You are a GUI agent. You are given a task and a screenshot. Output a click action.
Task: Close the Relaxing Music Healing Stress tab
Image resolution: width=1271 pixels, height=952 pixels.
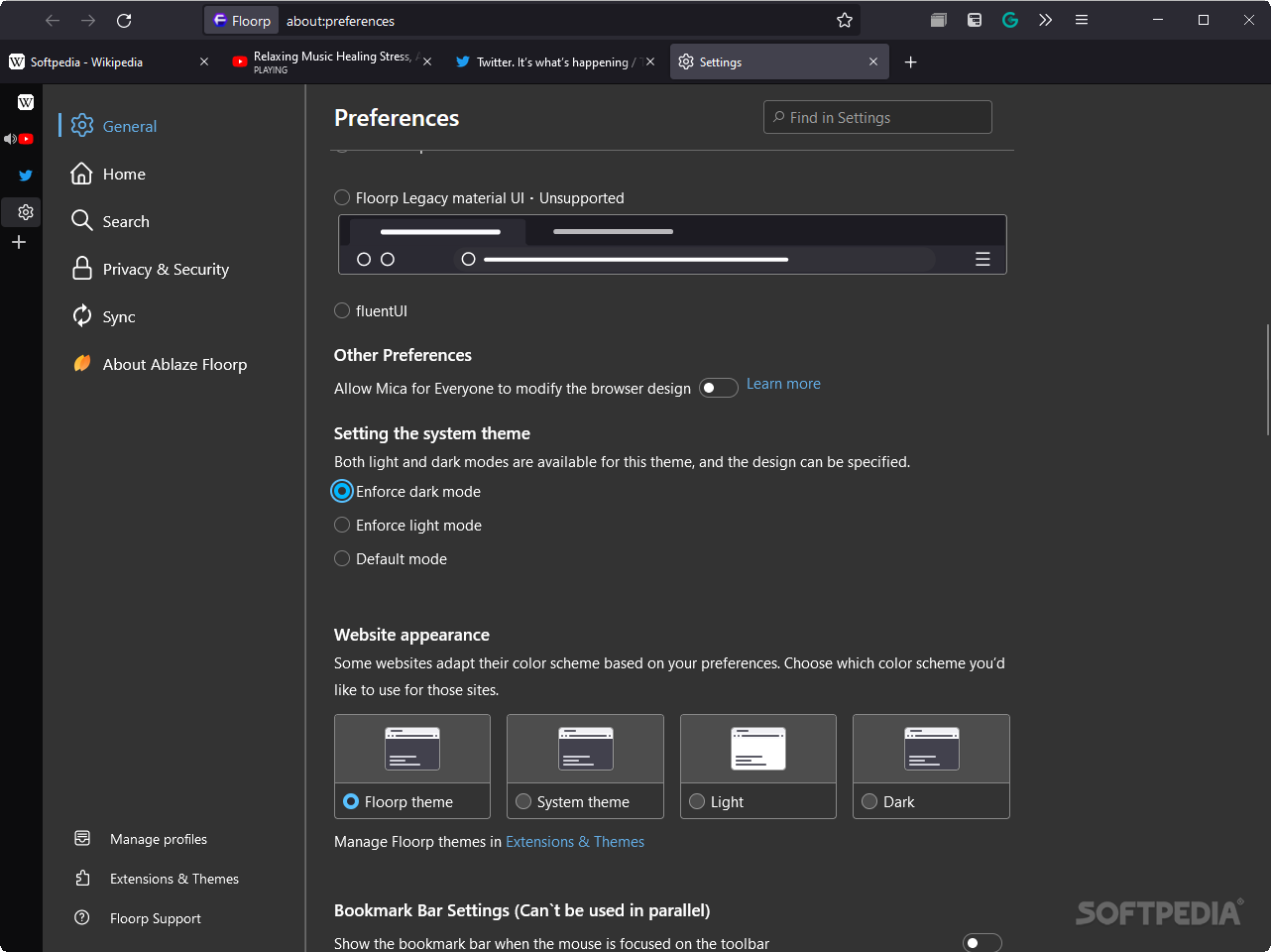point(427,61)
